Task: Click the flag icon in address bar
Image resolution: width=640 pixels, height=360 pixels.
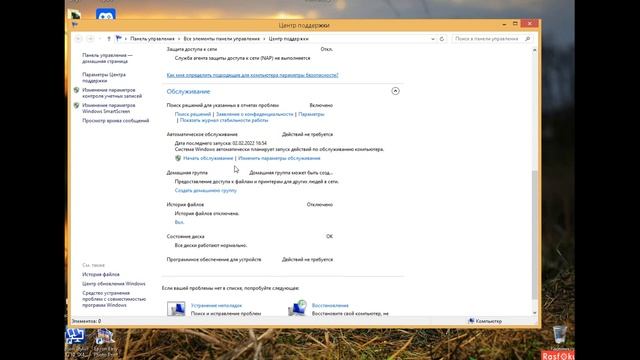Action: [118, 38]
